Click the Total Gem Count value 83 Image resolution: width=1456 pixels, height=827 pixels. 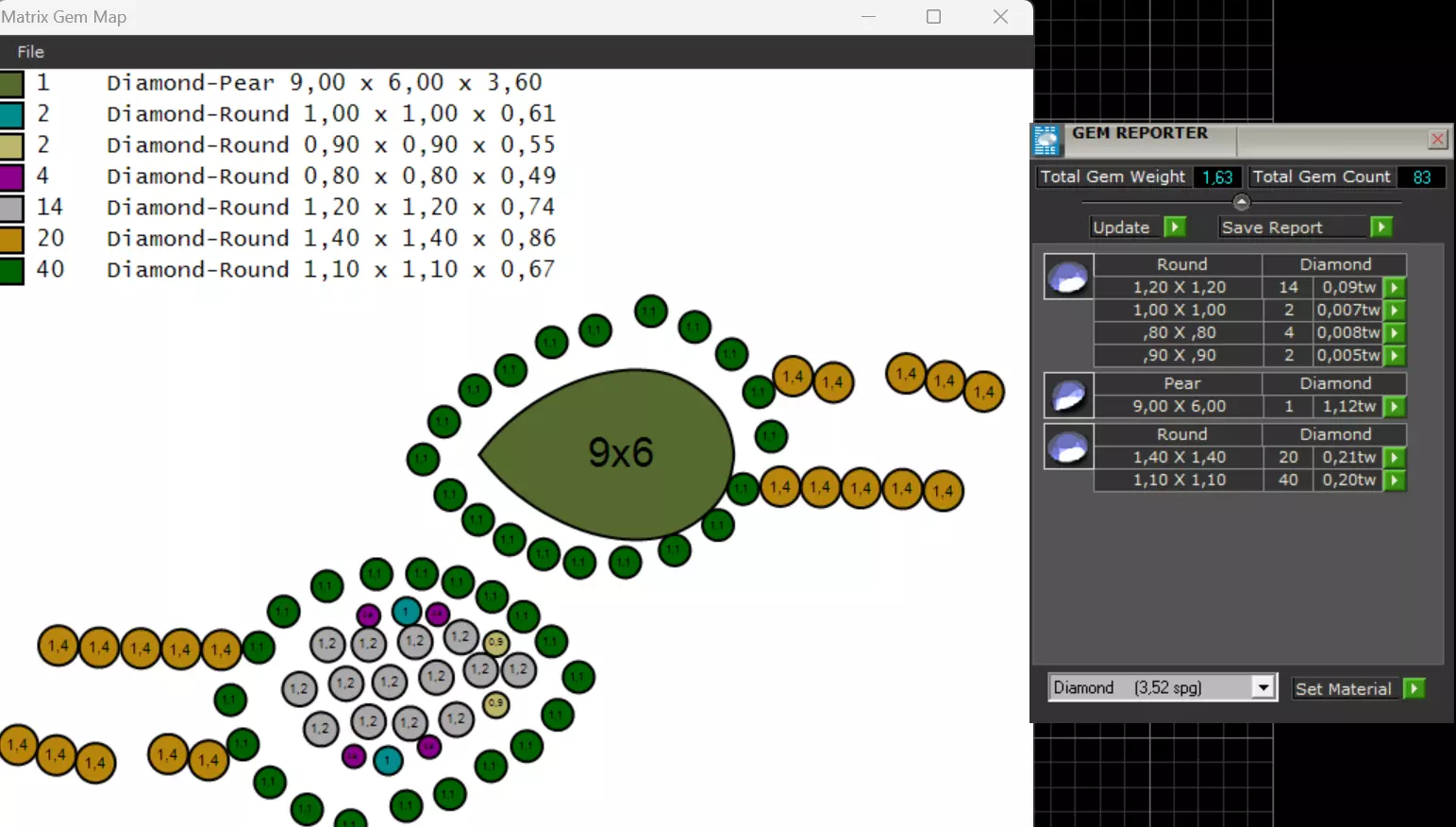click(x=1421, y=177)
